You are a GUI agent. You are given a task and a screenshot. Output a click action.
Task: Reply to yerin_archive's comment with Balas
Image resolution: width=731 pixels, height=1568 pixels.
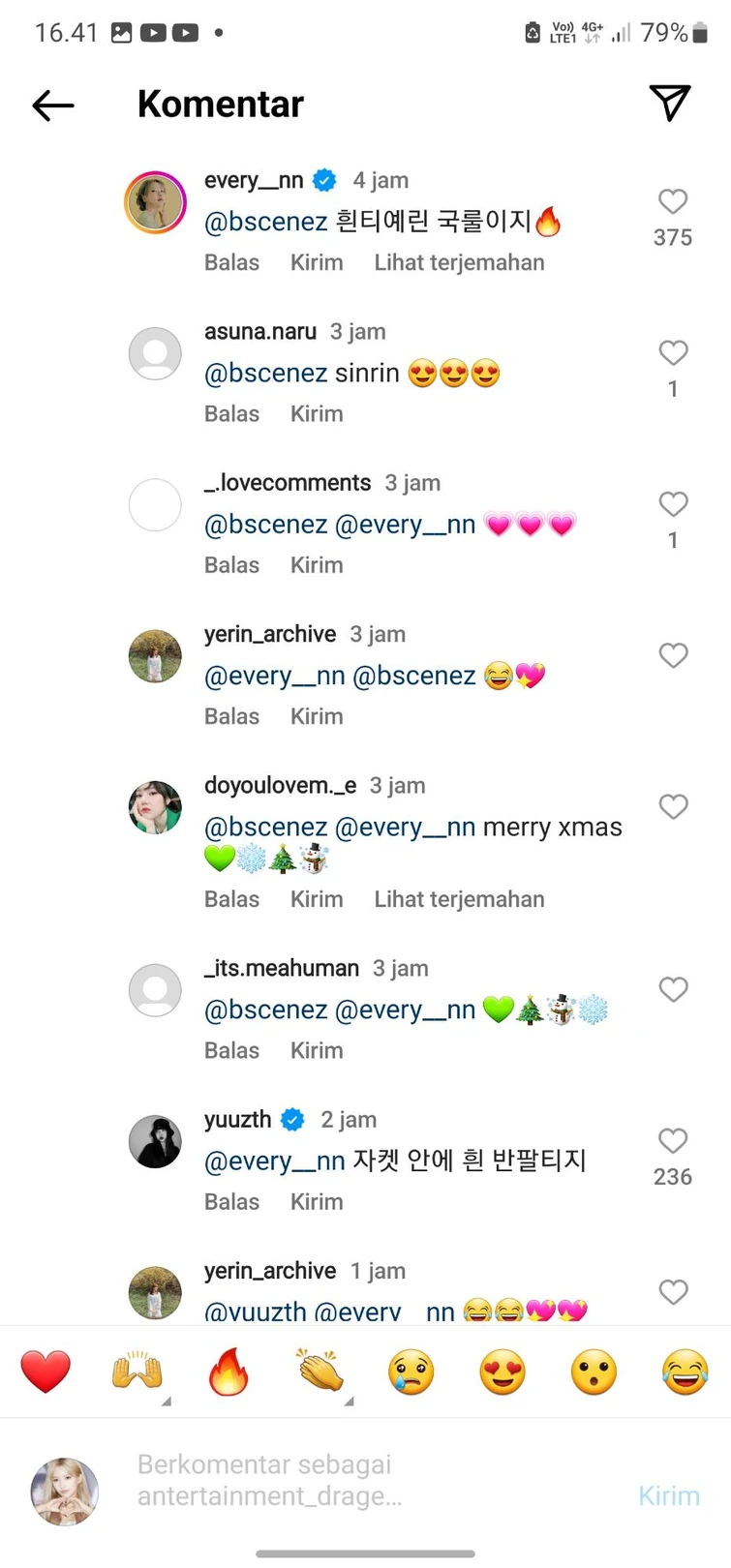[x=231, y=716]
